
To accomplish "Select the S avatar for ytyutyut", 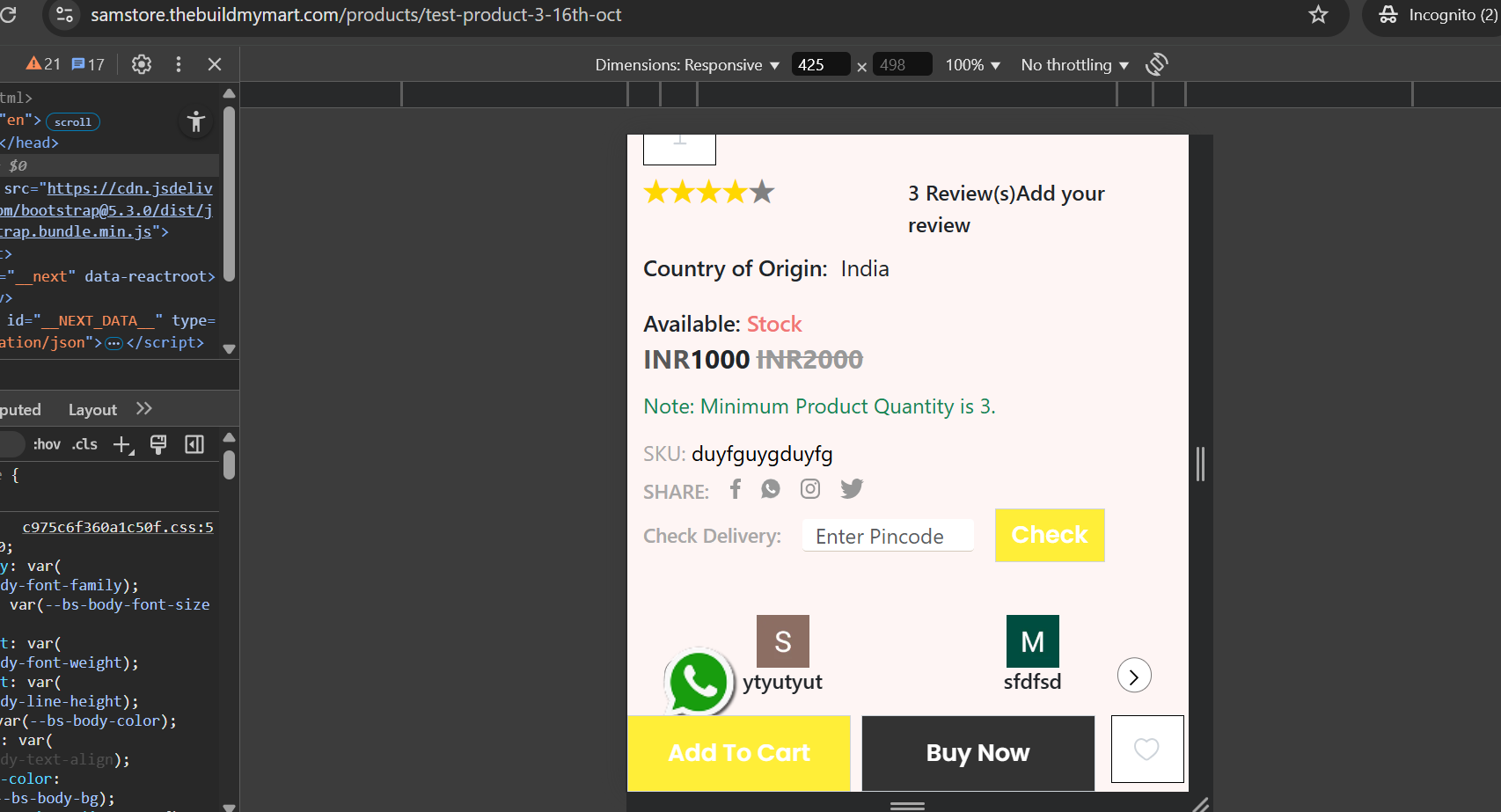I will point(783,641).
